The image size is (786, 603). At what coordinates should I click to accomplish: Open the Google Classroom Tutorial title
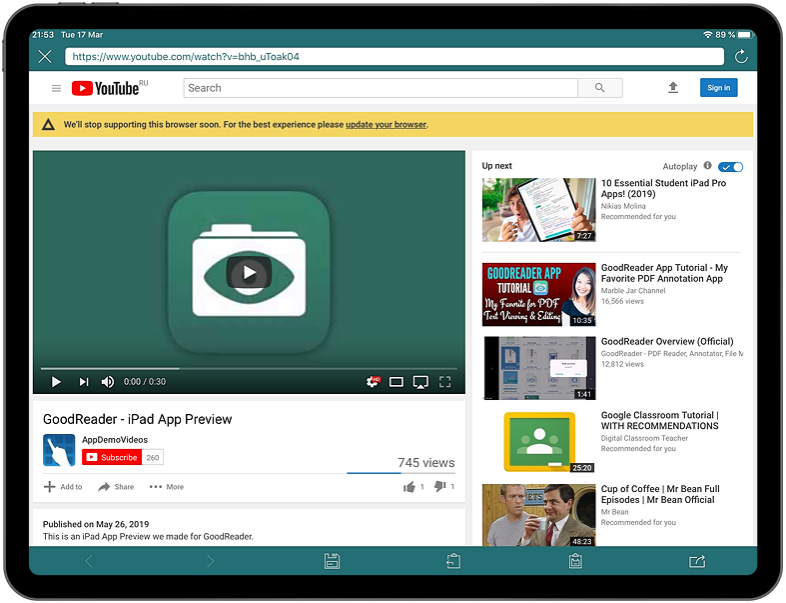tap(660, 421)
